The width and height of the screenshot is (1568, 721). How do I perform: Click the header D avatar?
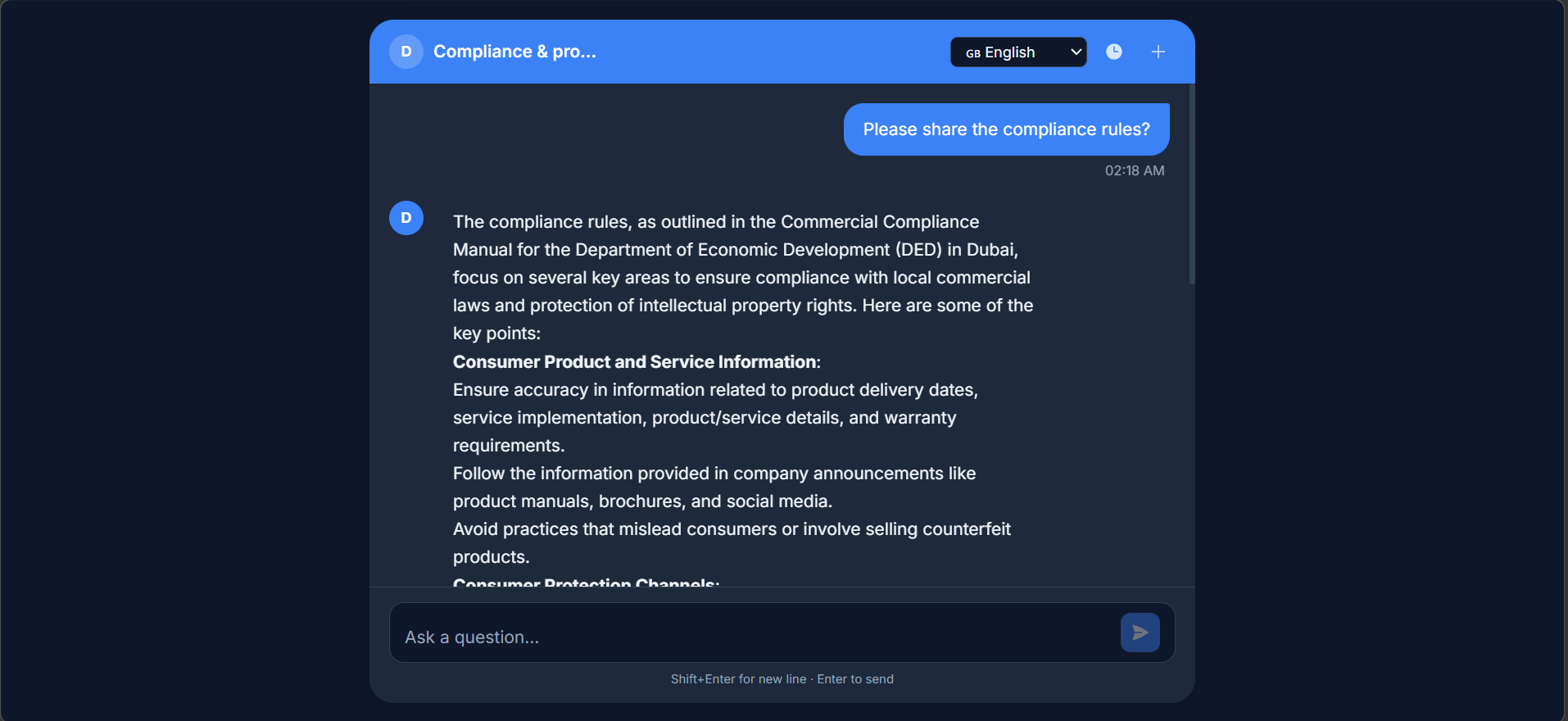click(406, 52)
